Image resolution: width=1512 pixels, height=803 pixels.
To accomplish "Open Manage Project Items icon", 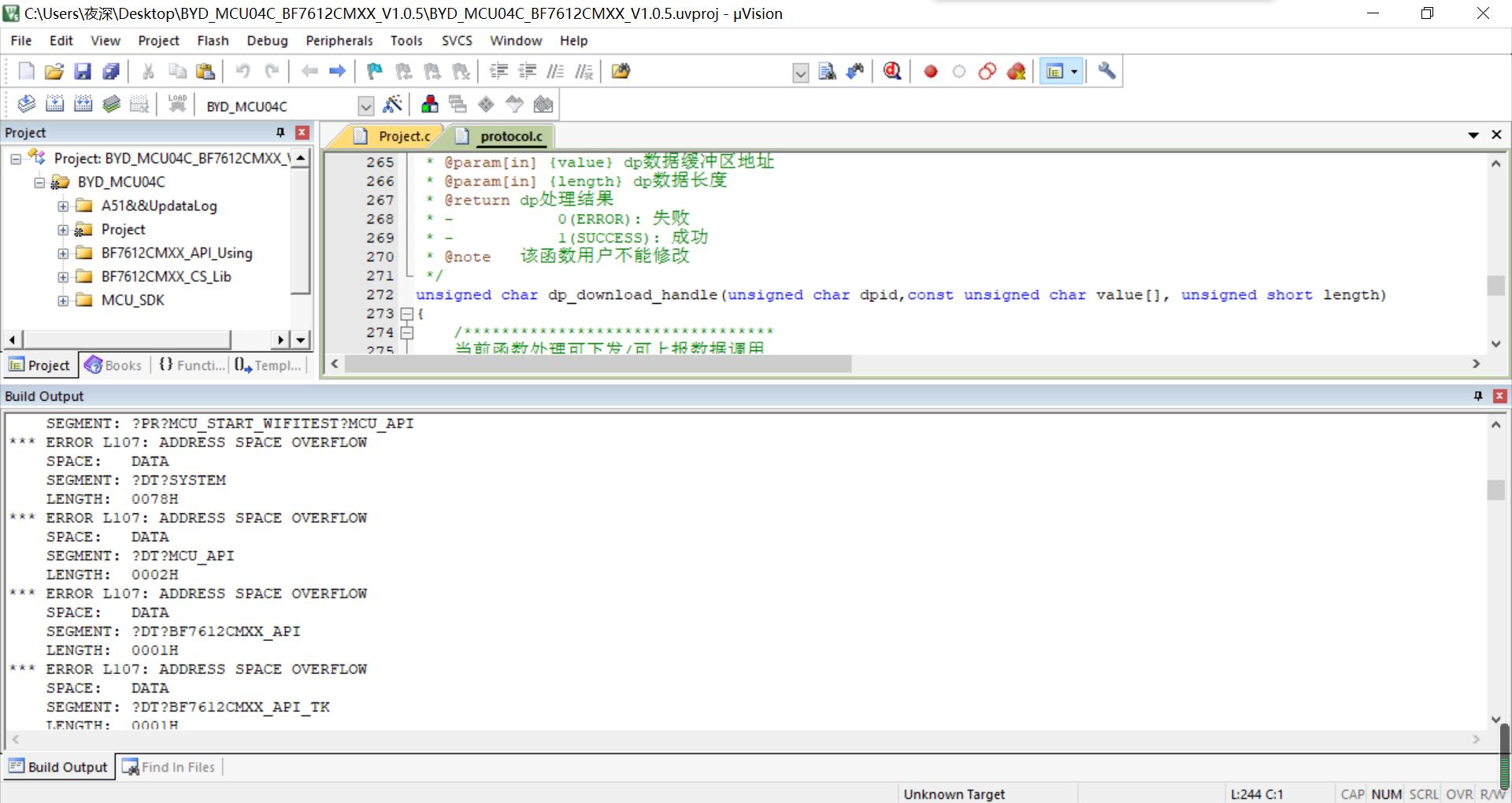I will [x=429, y=104].
